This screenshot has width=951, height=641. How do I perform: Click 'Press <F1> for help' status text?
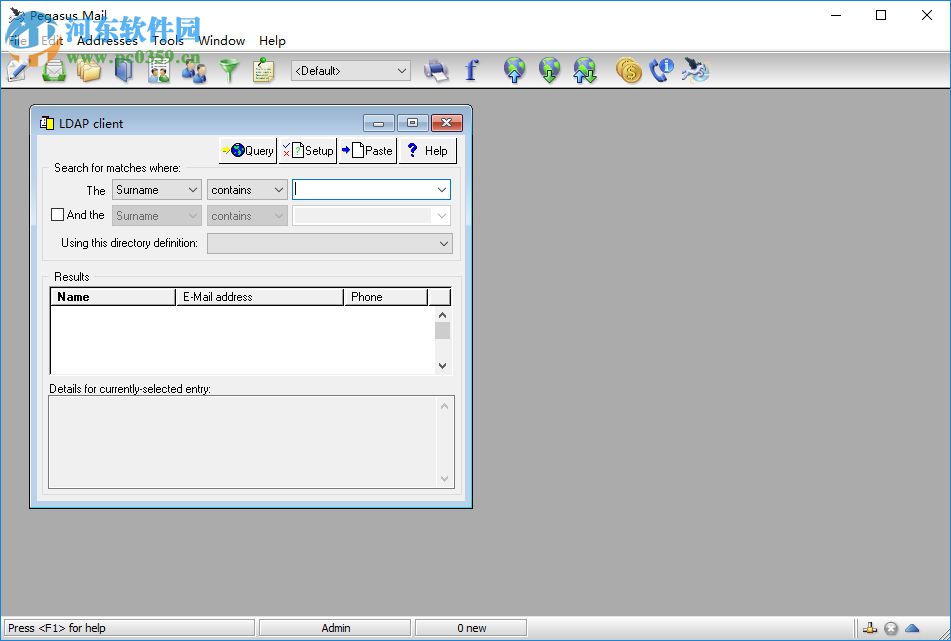[57, 628]
